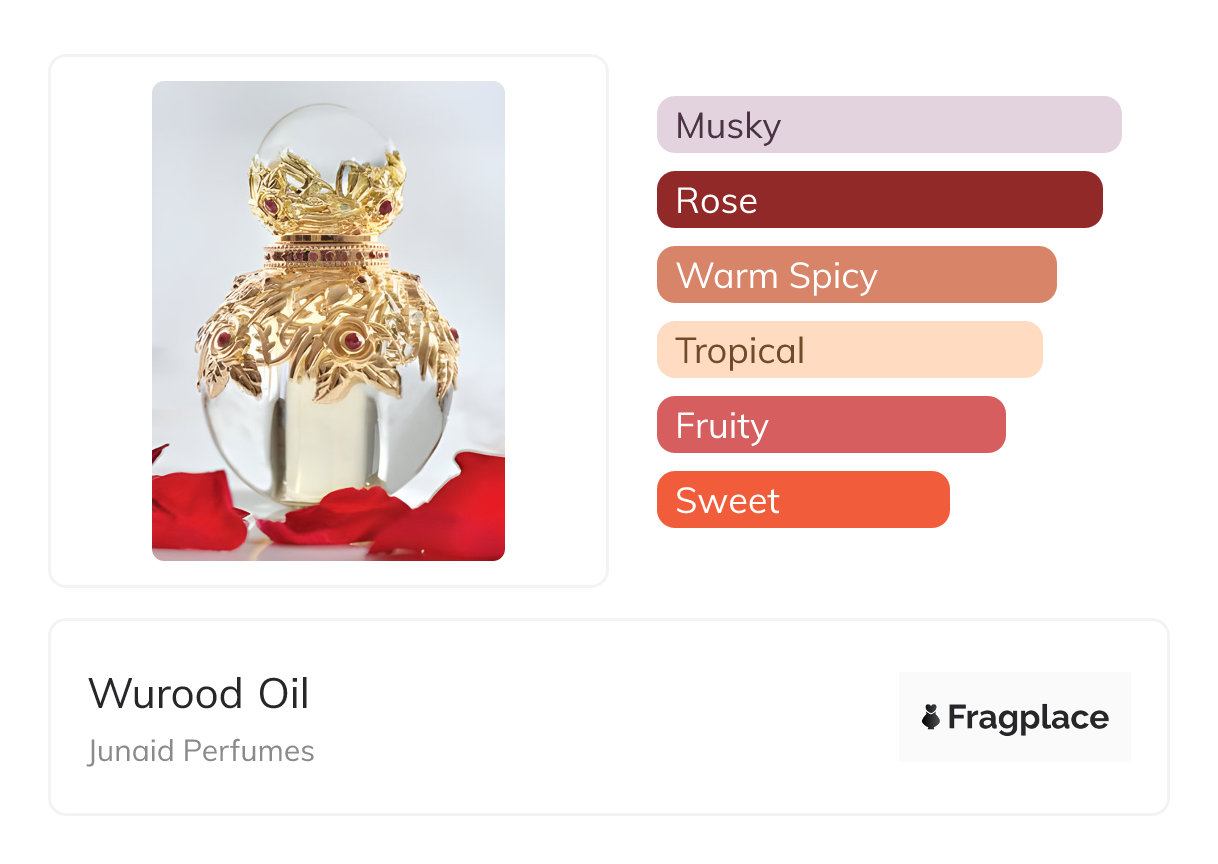Open the Wurood Oil bottle photo
Screen dimensions: 1218x864
[328, 320]
